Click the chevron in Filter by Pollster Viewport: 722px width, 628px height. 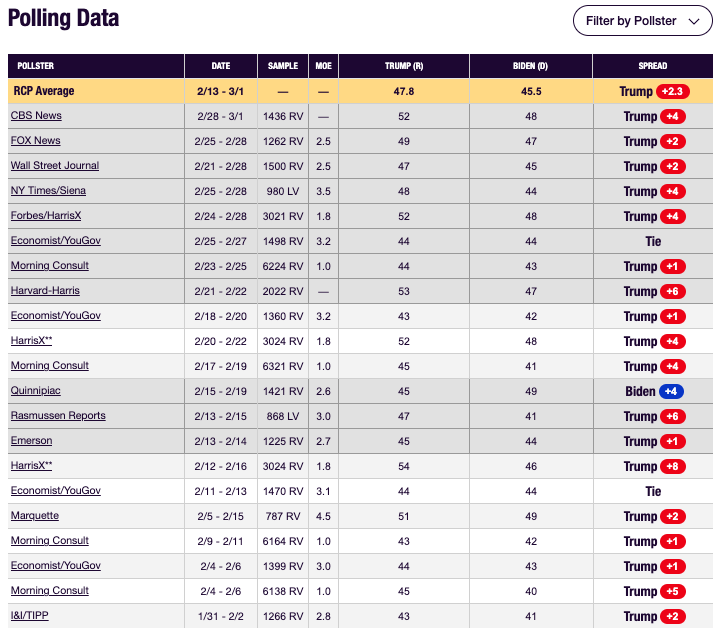pyautogui.click(x=694, y=21)
